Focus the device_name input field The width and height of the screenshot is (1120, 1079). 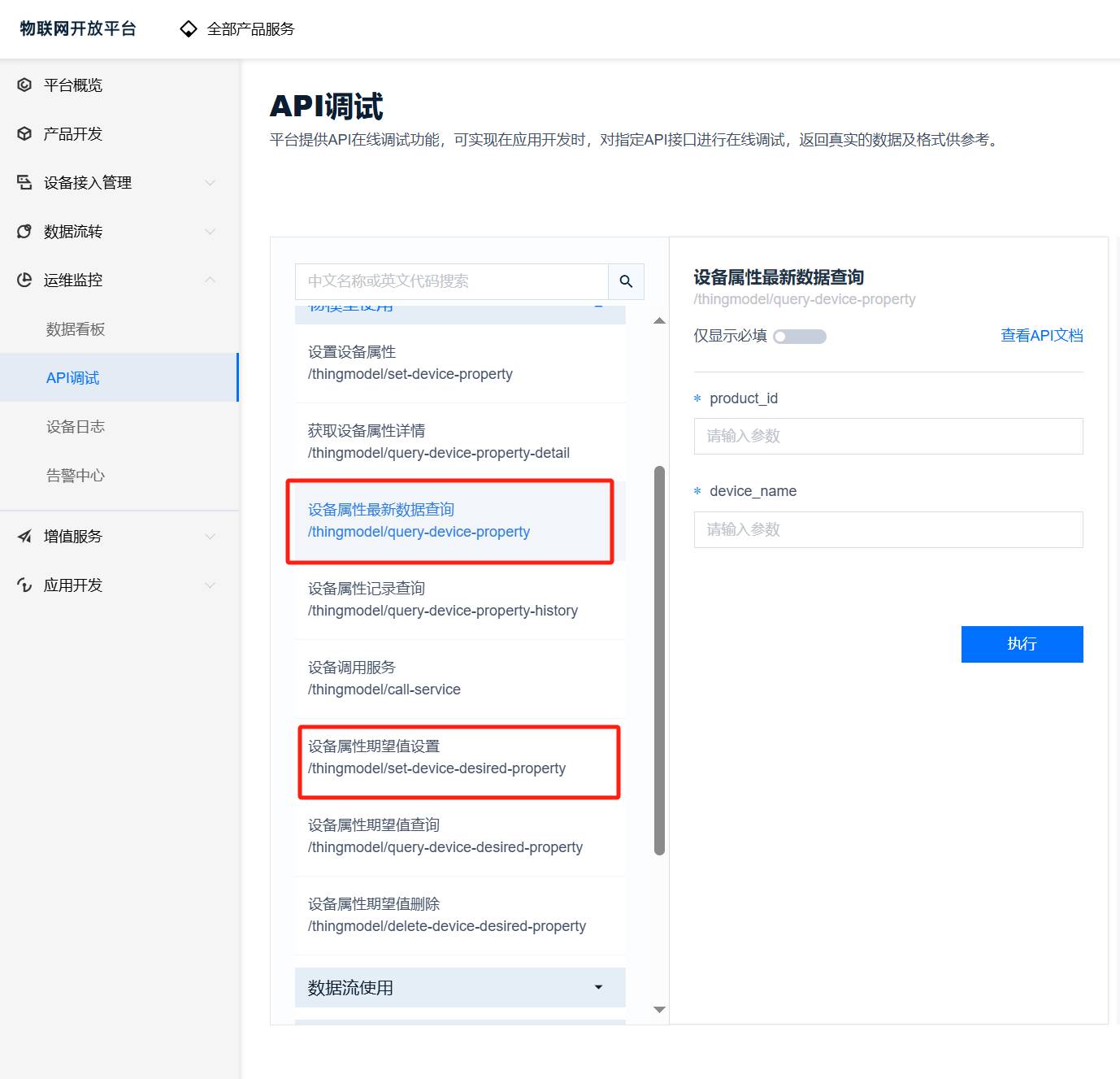pyautogui.click(x=888, y=529)
